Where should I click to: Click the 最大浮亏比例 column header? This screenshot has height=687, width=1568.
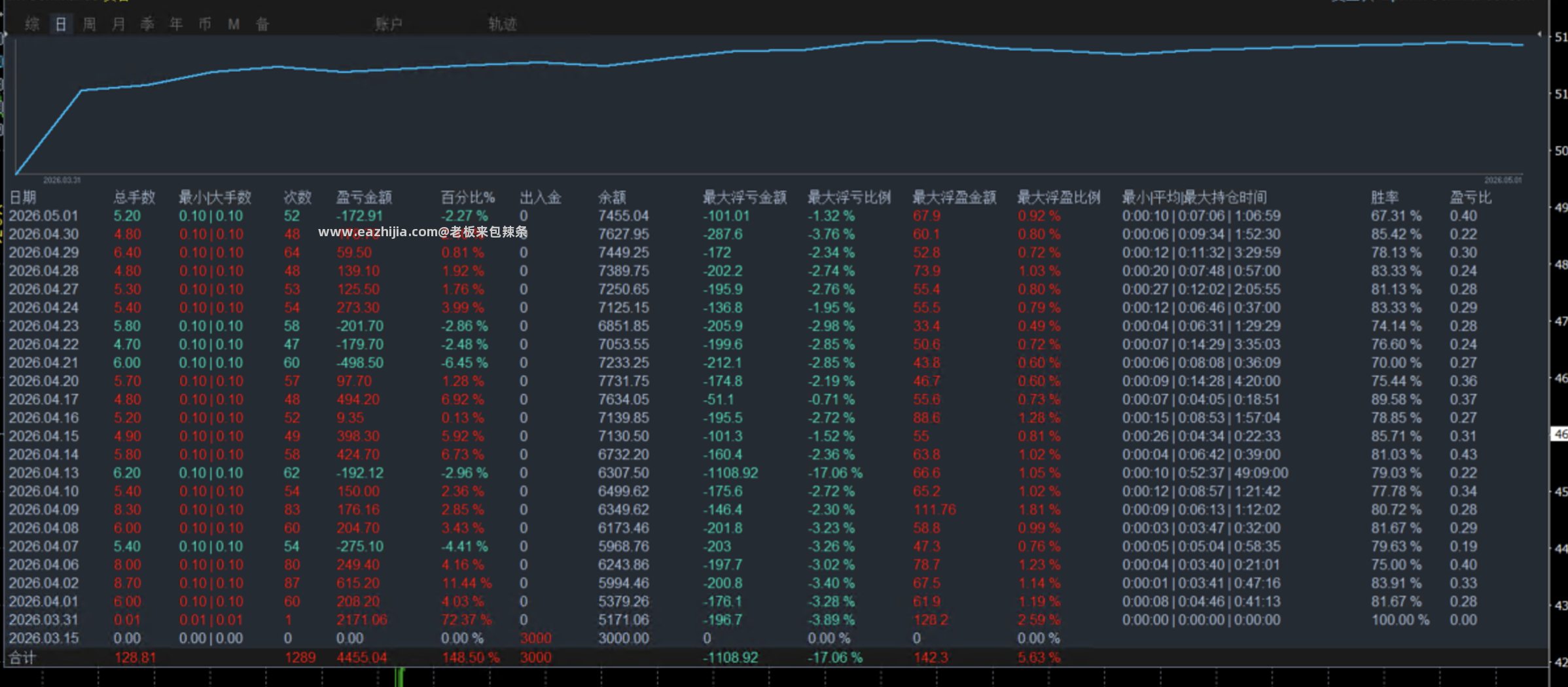(849, 197)
